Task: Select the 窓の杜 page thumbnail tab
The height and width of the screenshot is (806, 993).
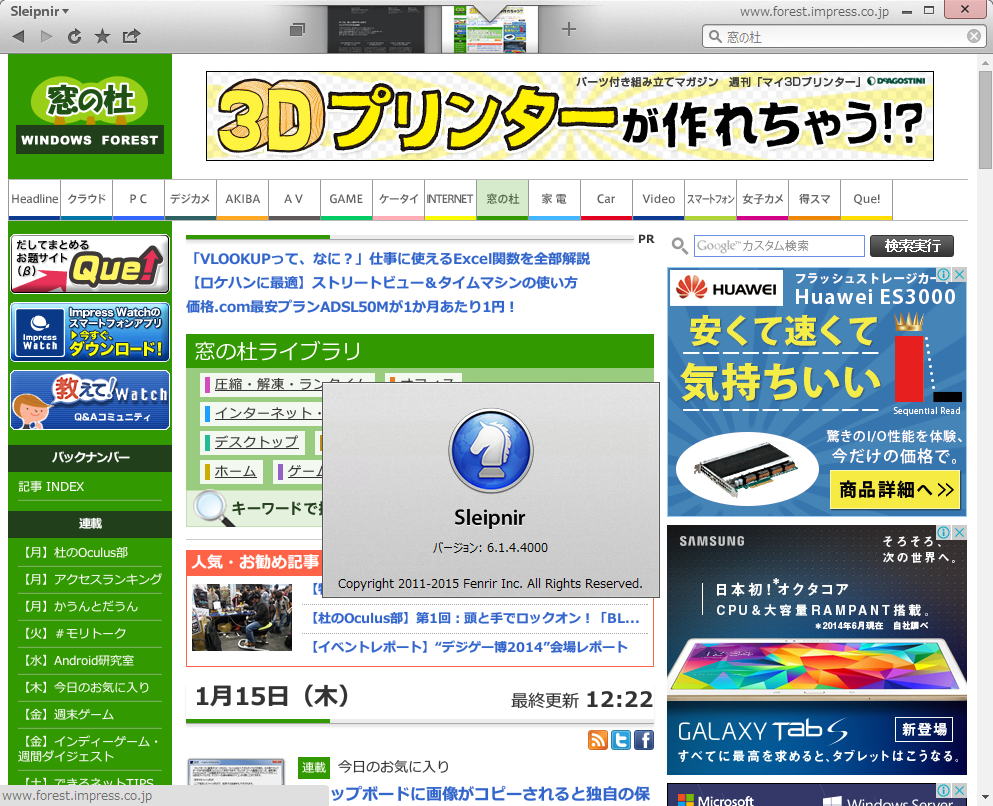Action: (x=490, y=29)
